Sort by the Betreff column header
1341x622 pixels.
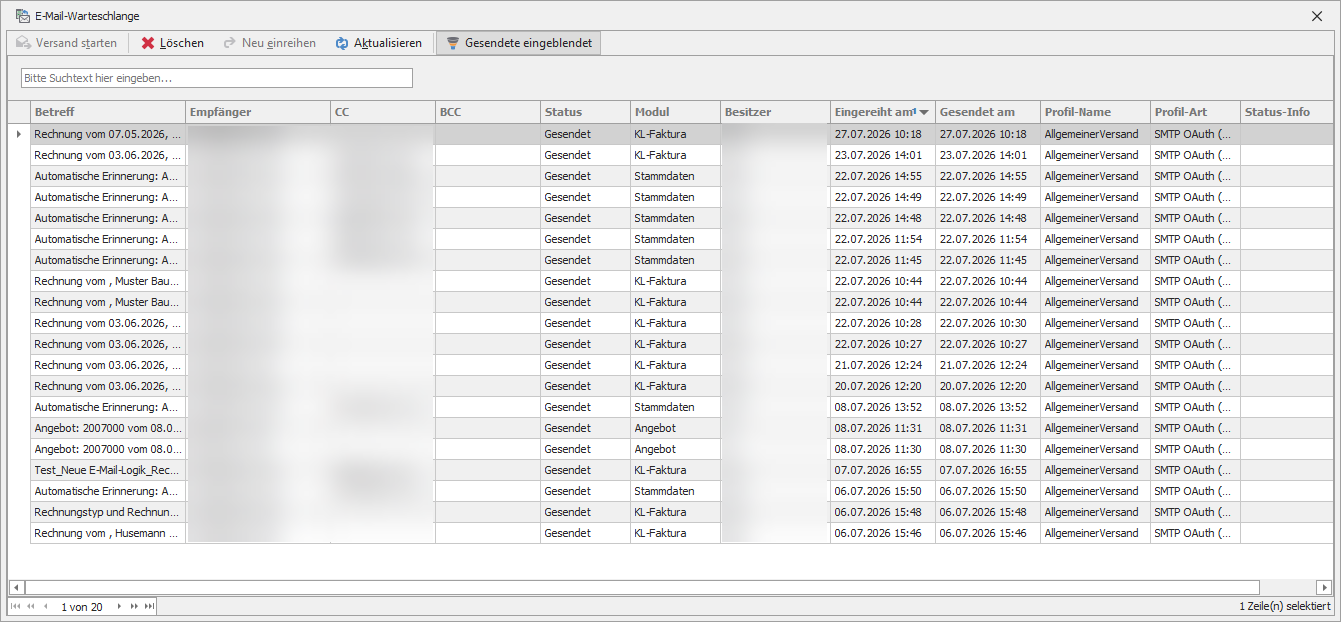click(x=107, y=112)
